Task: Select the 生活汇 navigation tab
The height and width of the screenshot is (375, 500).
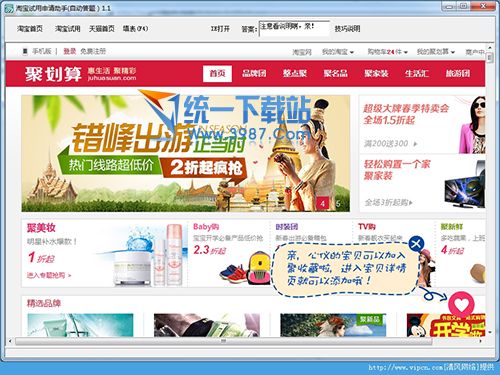Action: 417,73
